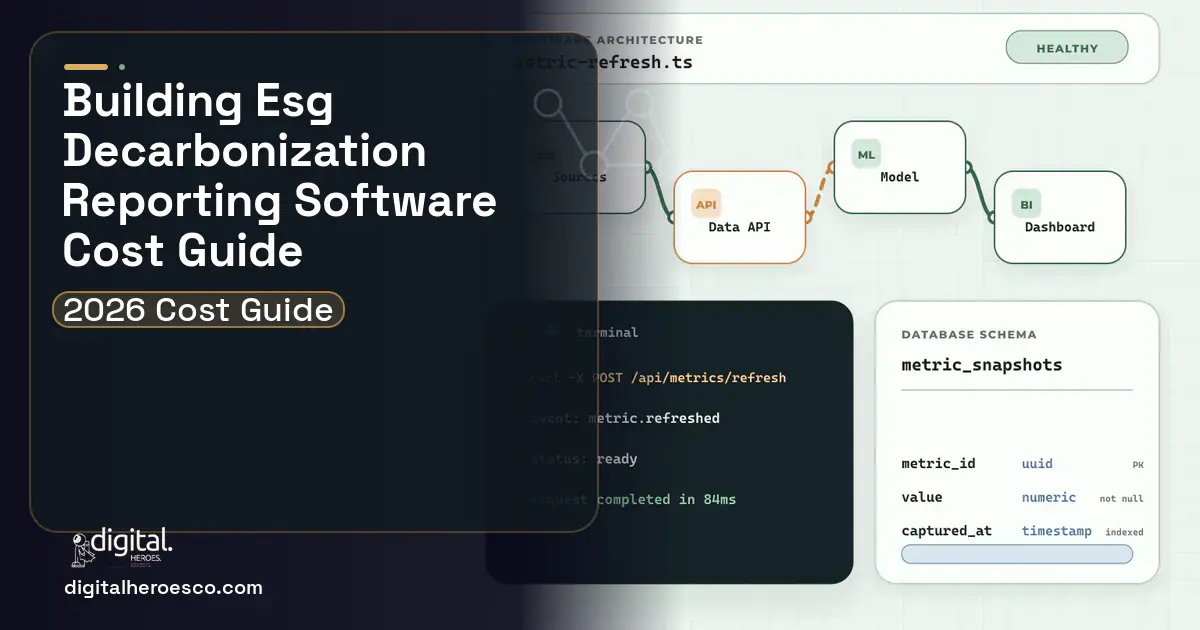
Task: Click the metric.refreshed event line
Action: point(624,418)
